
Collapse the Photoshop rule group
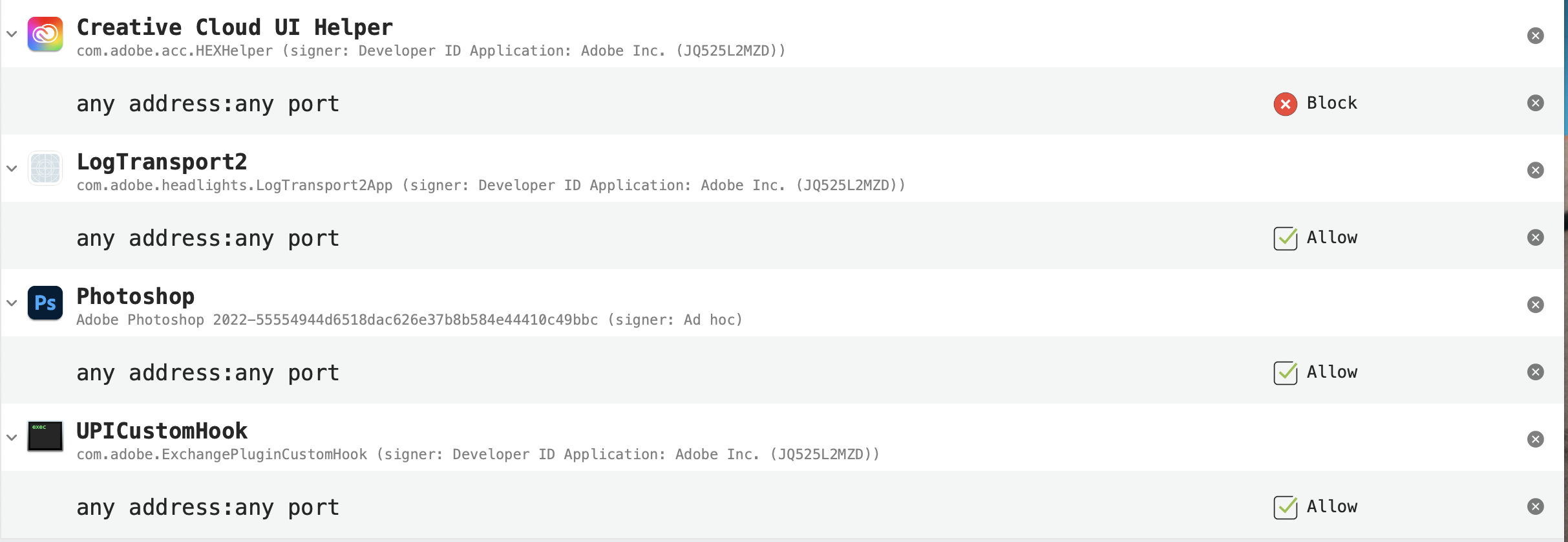pos(12,303)
